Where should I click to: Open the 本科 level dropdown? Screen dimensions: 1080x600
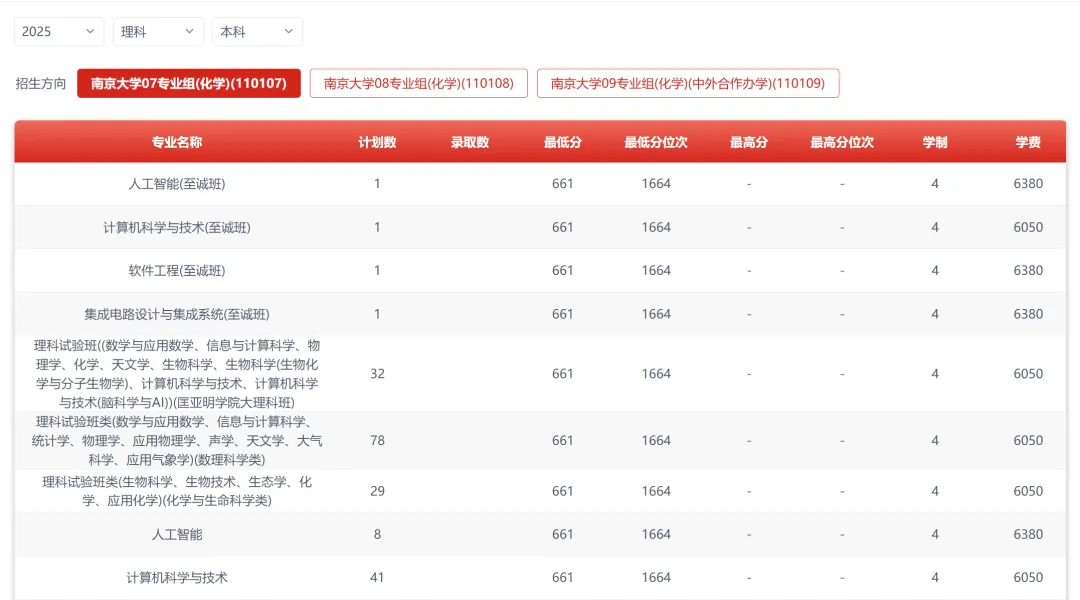(257, 32)
